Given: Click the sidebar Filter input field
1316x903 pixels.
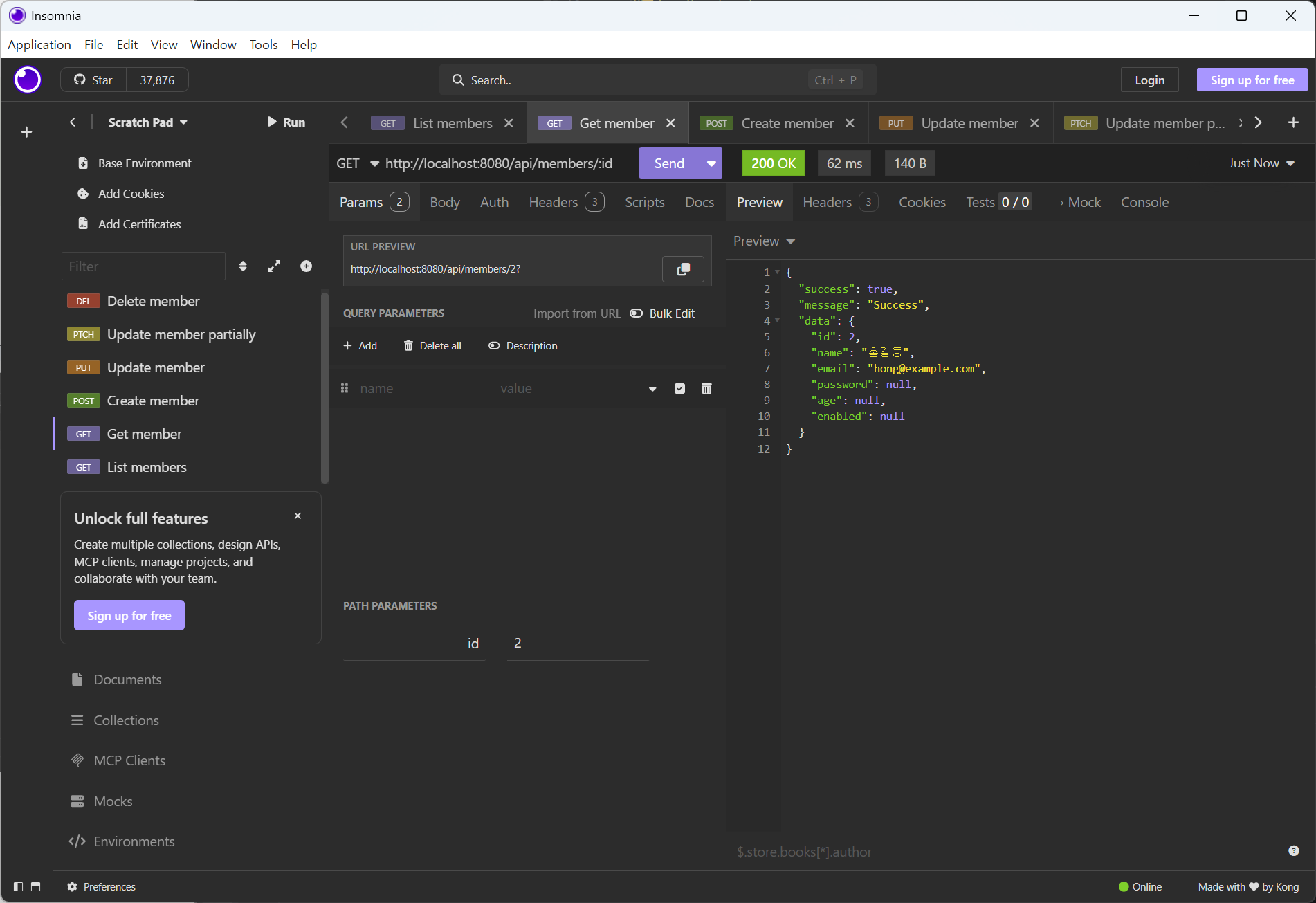Looking at the screenshot, I should tap(143, 266).
